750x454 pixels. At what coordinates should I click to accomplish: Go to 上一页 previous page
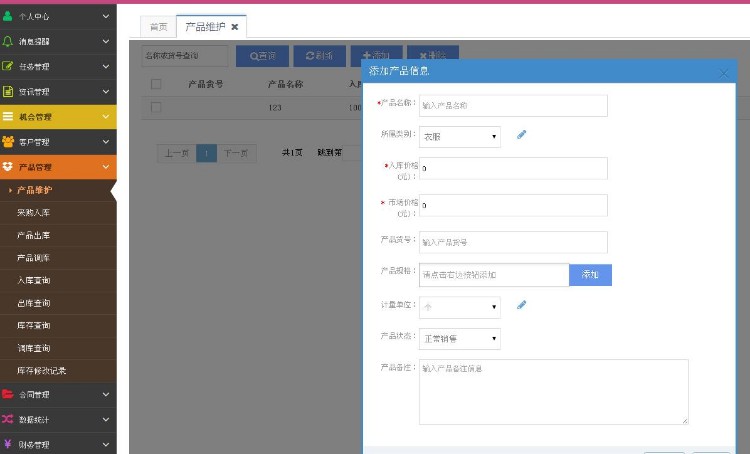coord(176,153)
